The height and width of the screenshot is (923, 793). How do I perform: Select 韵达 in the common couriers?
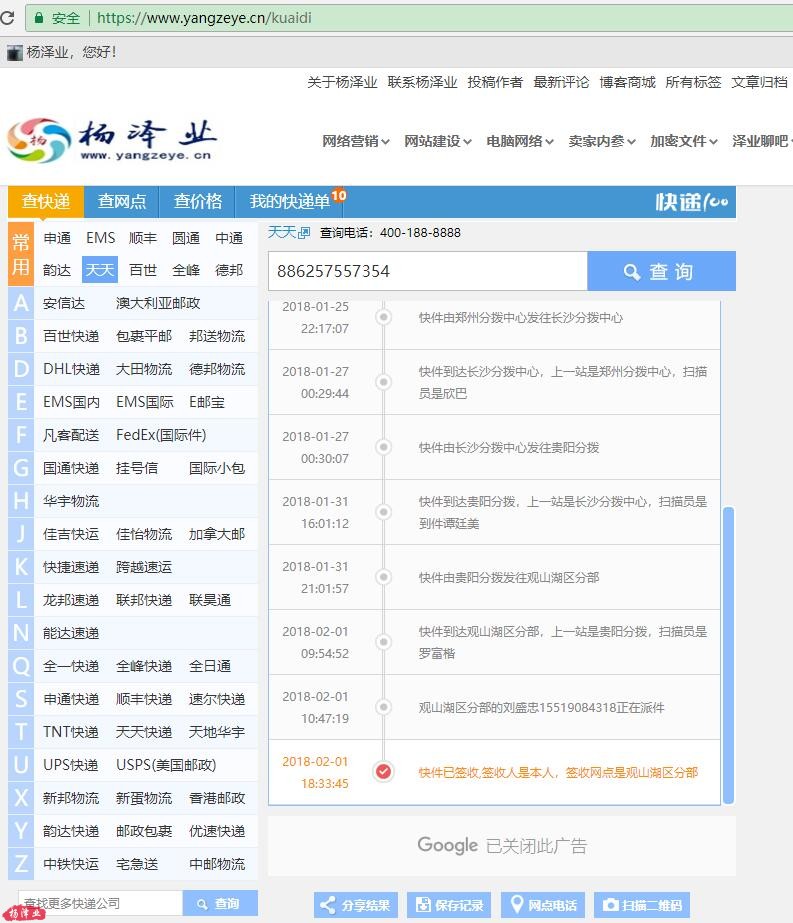57,270
